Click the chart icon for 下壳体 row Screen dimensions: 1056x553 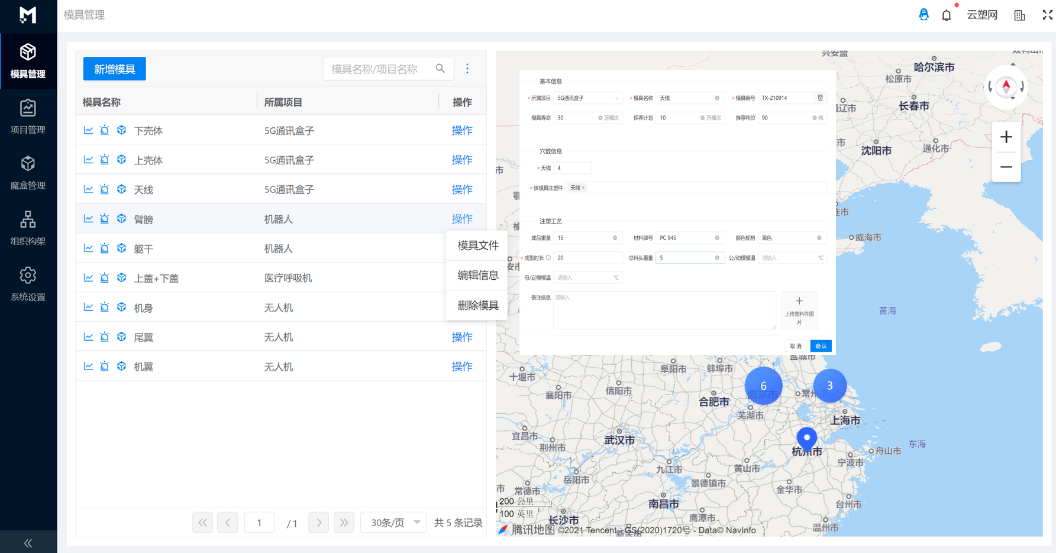pos(88,130)
